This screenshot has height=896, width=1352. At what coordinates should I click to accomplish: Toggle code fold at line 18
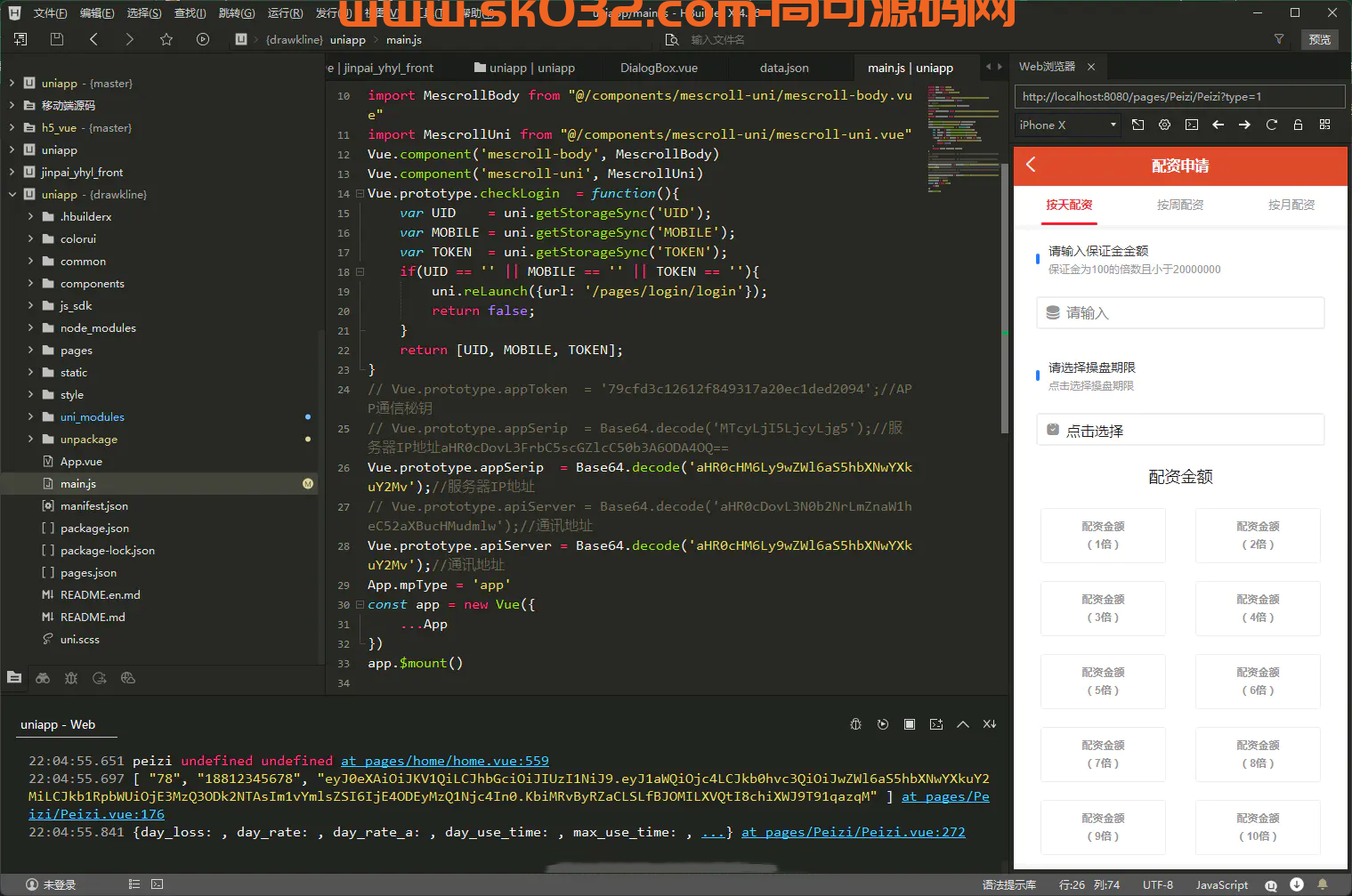pyautogui.click(x=360, y=271)
